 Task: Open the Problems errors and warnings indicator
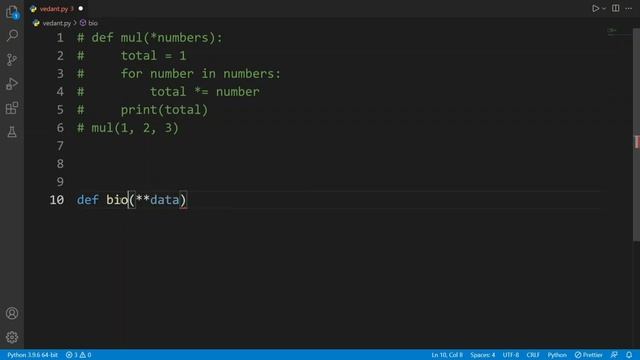click(78, 355)
